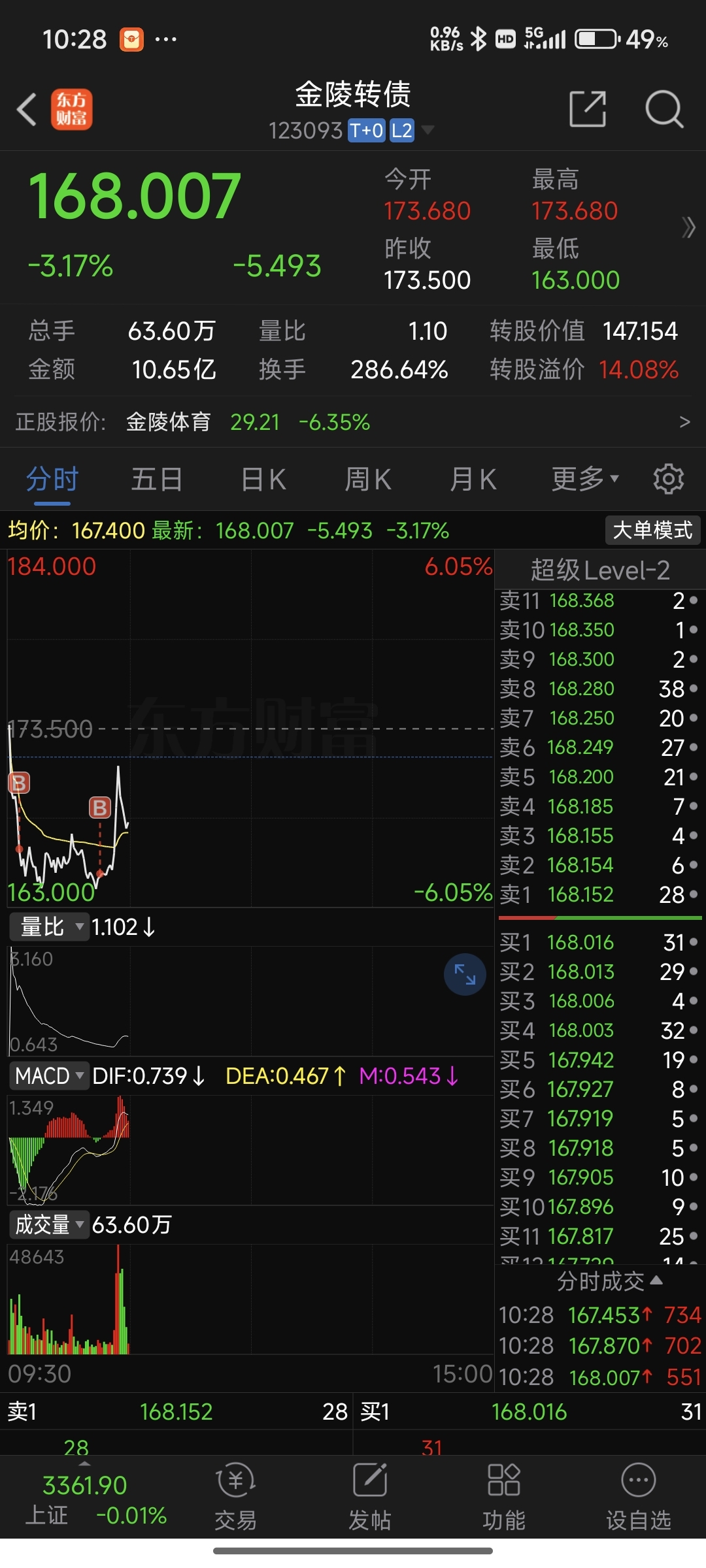Tap the 上证 3361.90 index value

(85, 1486)
